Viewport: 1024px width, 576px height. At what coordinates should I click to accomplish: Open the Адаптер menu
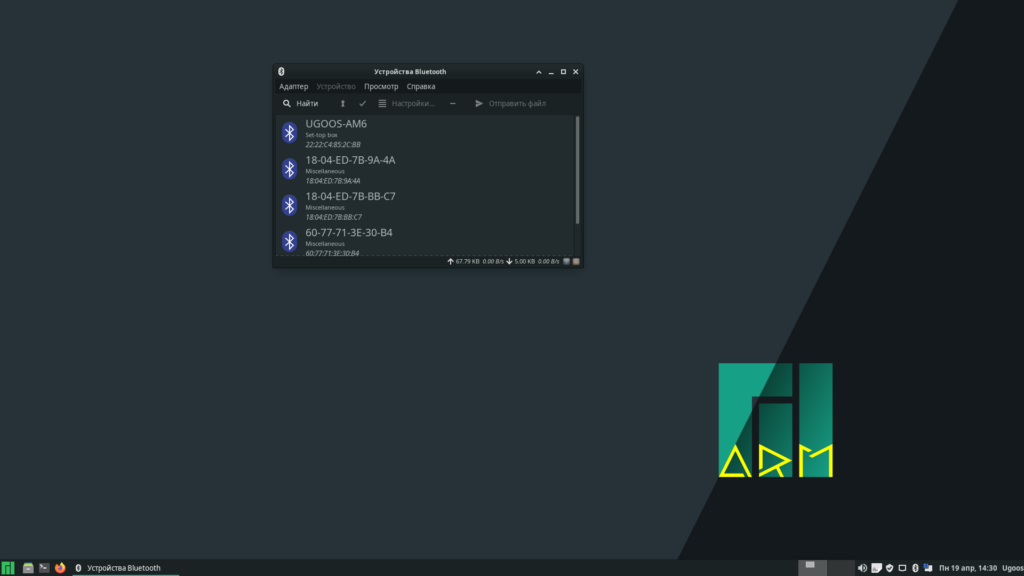(x=294, y=87)
